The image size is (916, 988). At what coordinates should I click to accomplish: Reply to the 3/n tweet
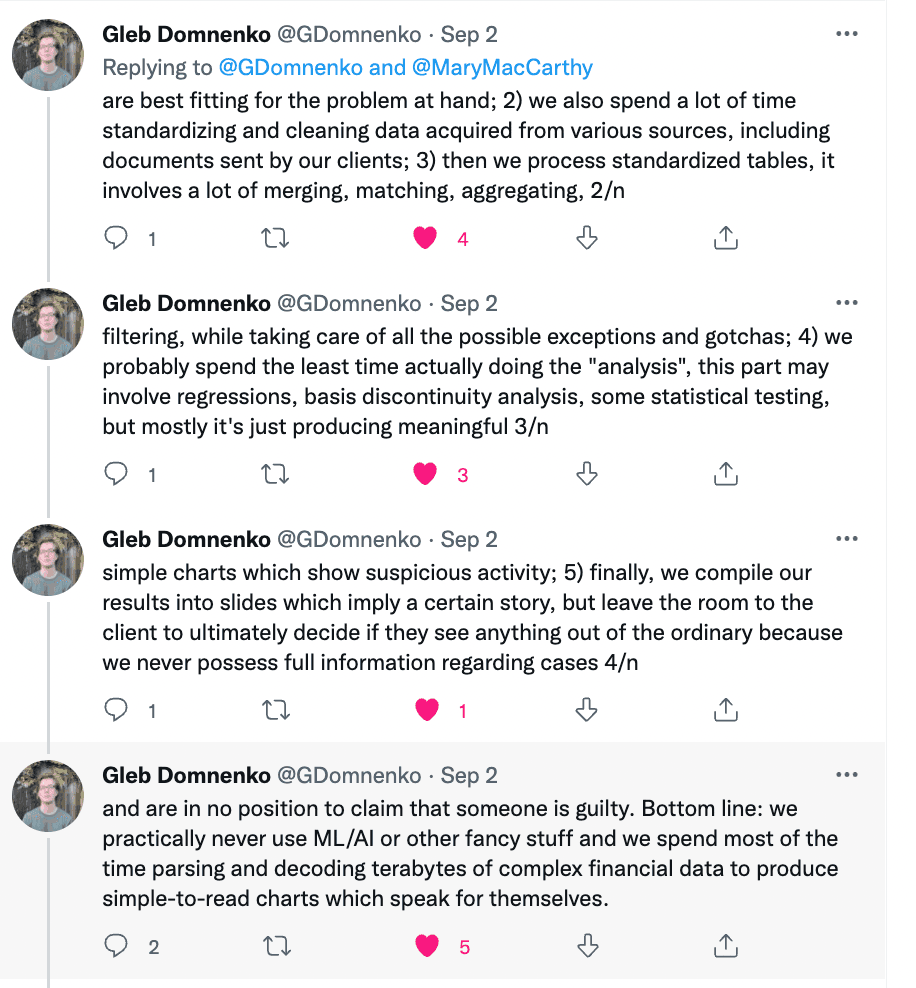click(x=117, y=474)
